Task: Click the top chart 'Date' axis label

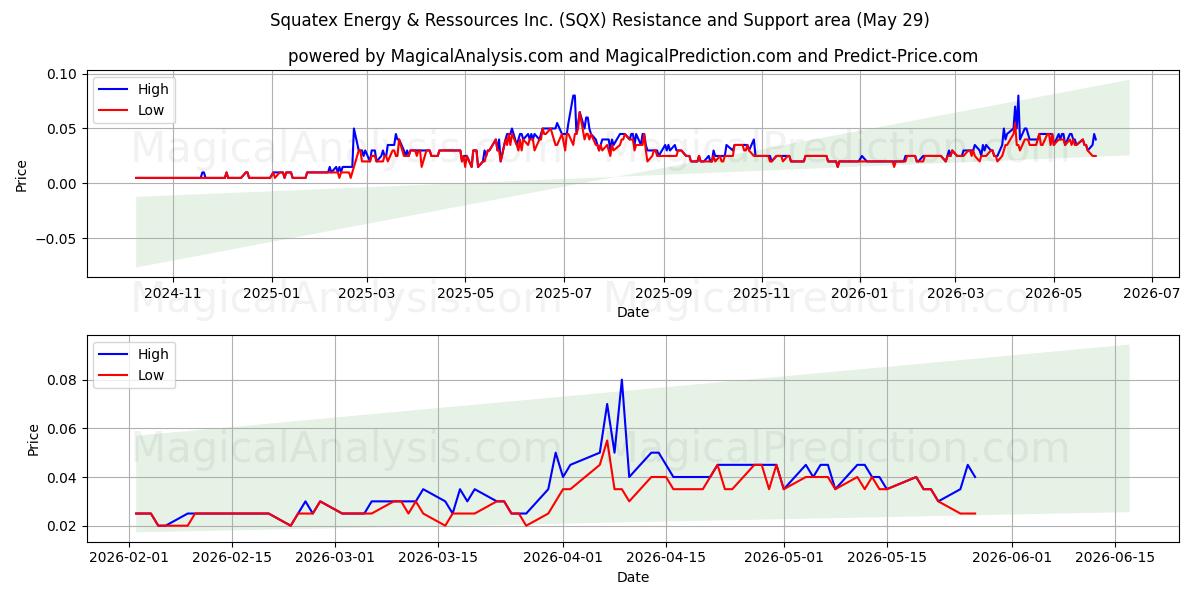Action: tap(633, 312)
